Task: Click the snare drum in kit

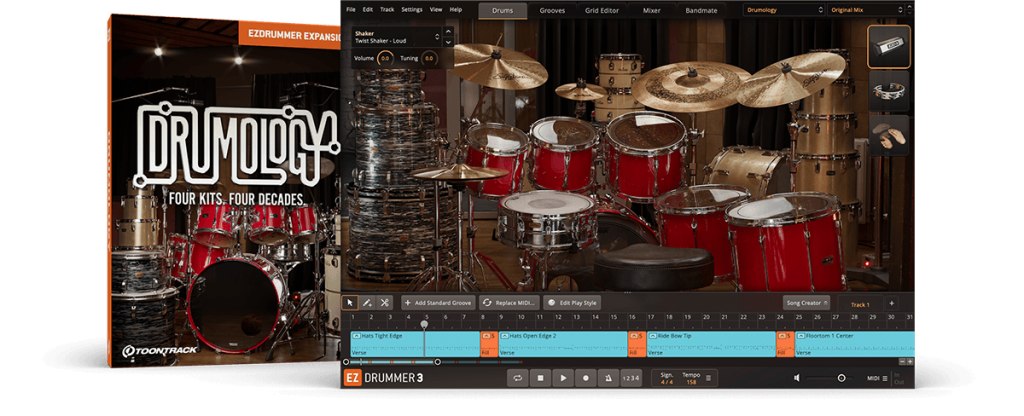Action: (x=546, y=219)
